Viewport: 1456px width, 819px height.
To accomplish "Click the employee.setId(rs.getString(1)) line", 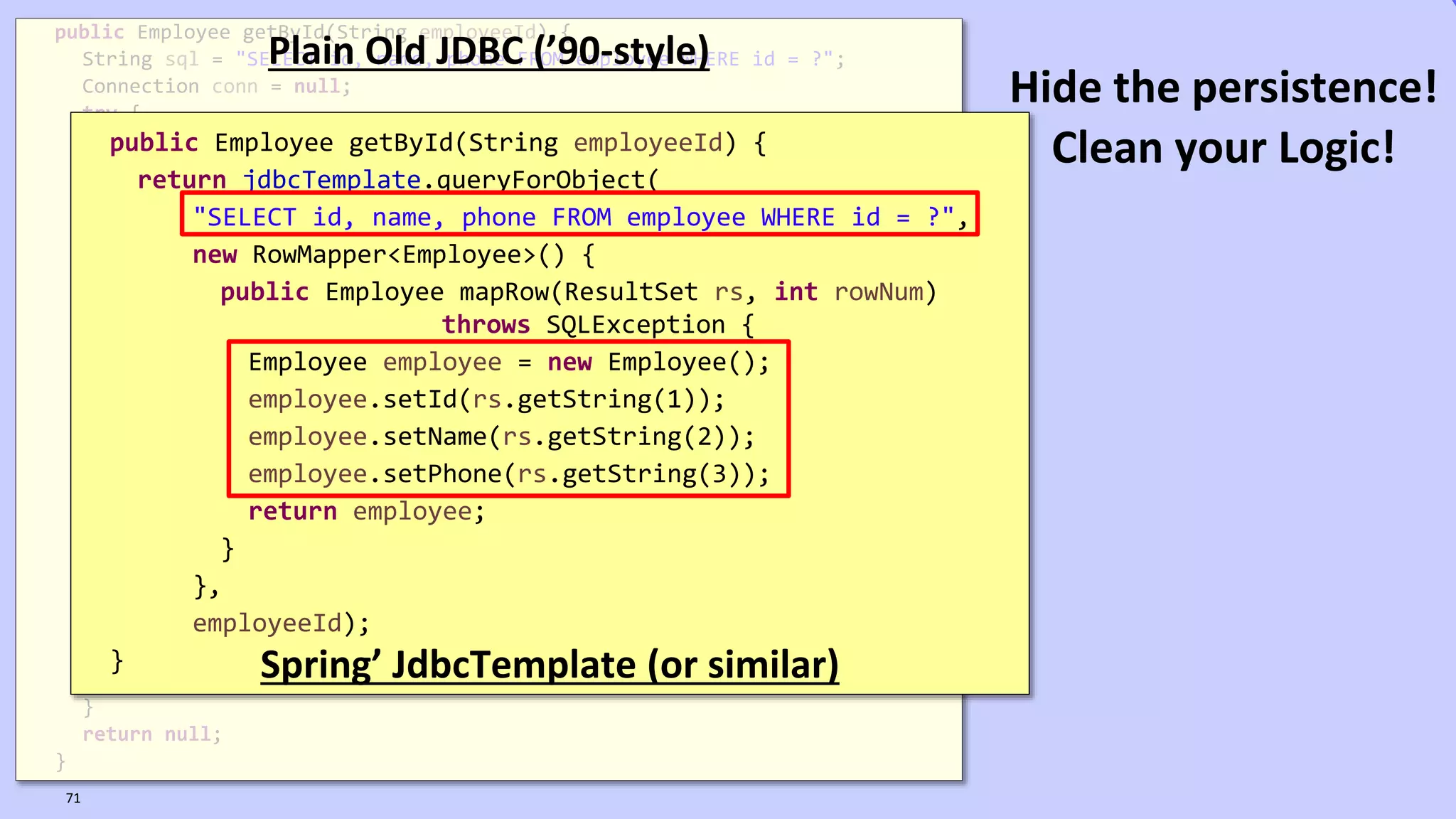I will pos(486,399).
